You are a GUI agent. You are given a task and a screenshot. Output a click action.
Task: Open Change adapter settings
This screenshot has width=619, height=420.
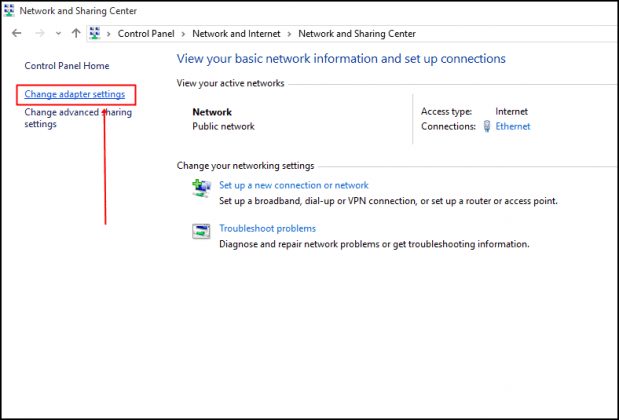pyautogui.click(x=75, y=94)
